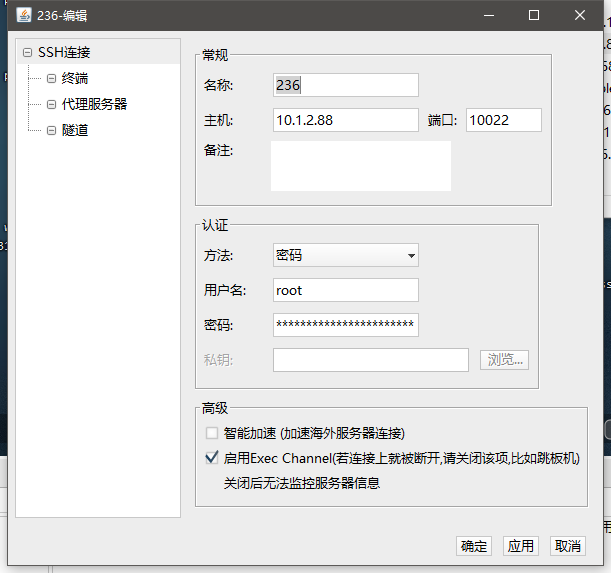Focus the masked 密码 field

(346, 325)
